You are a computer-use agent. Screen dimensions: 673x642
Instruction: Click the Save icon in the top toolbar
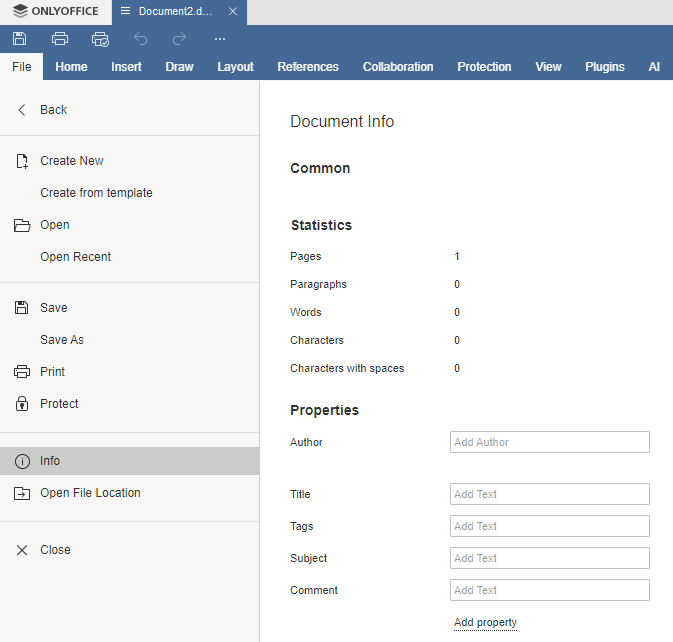(x=20, y=39)
